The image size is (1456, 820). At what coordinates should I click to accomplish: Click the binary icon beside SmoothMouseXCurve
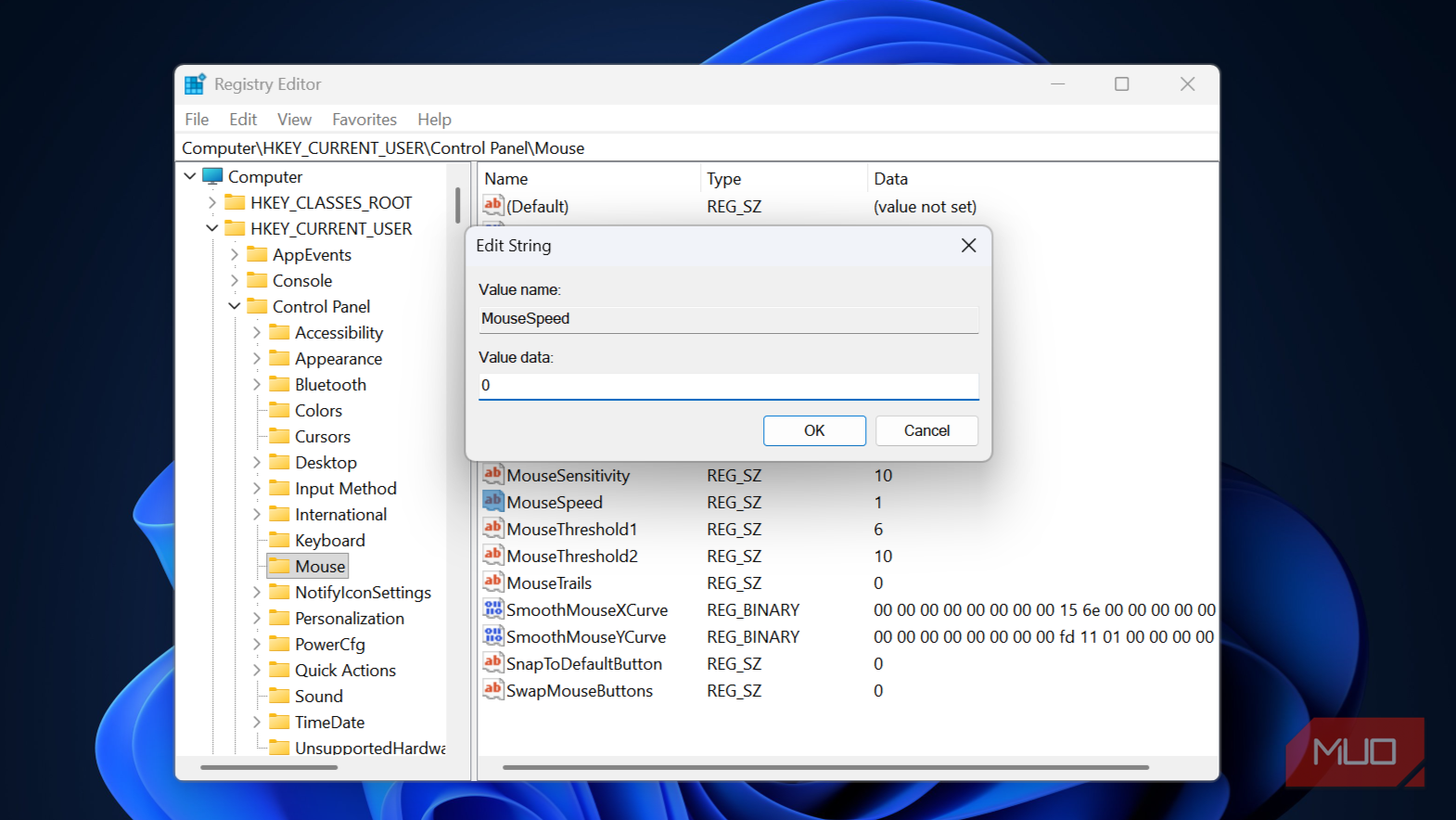[x=493, y=609]
